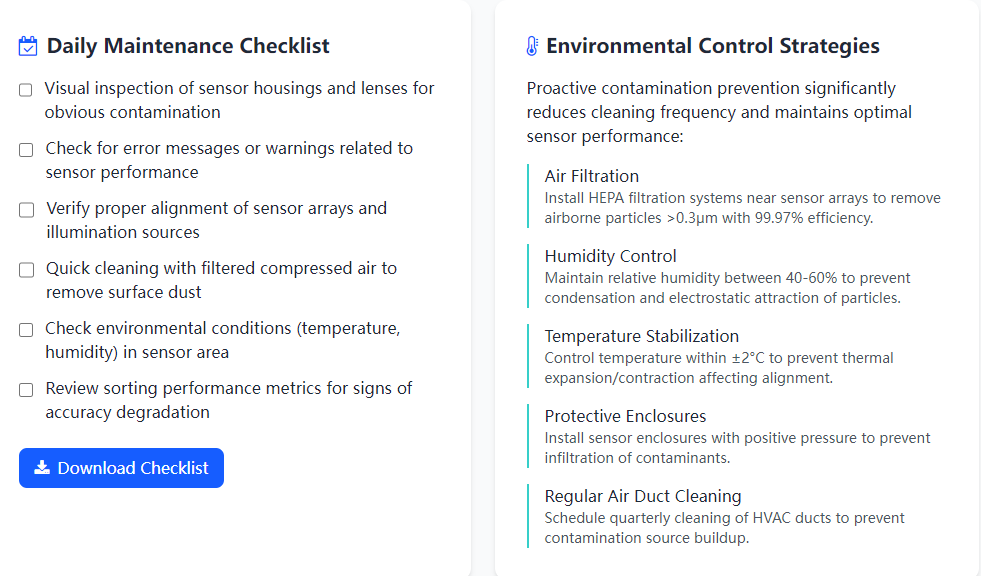Tick the environmental conditions checkbox
This screenshot has width=981, height=576.
click(x=26, y=330)
